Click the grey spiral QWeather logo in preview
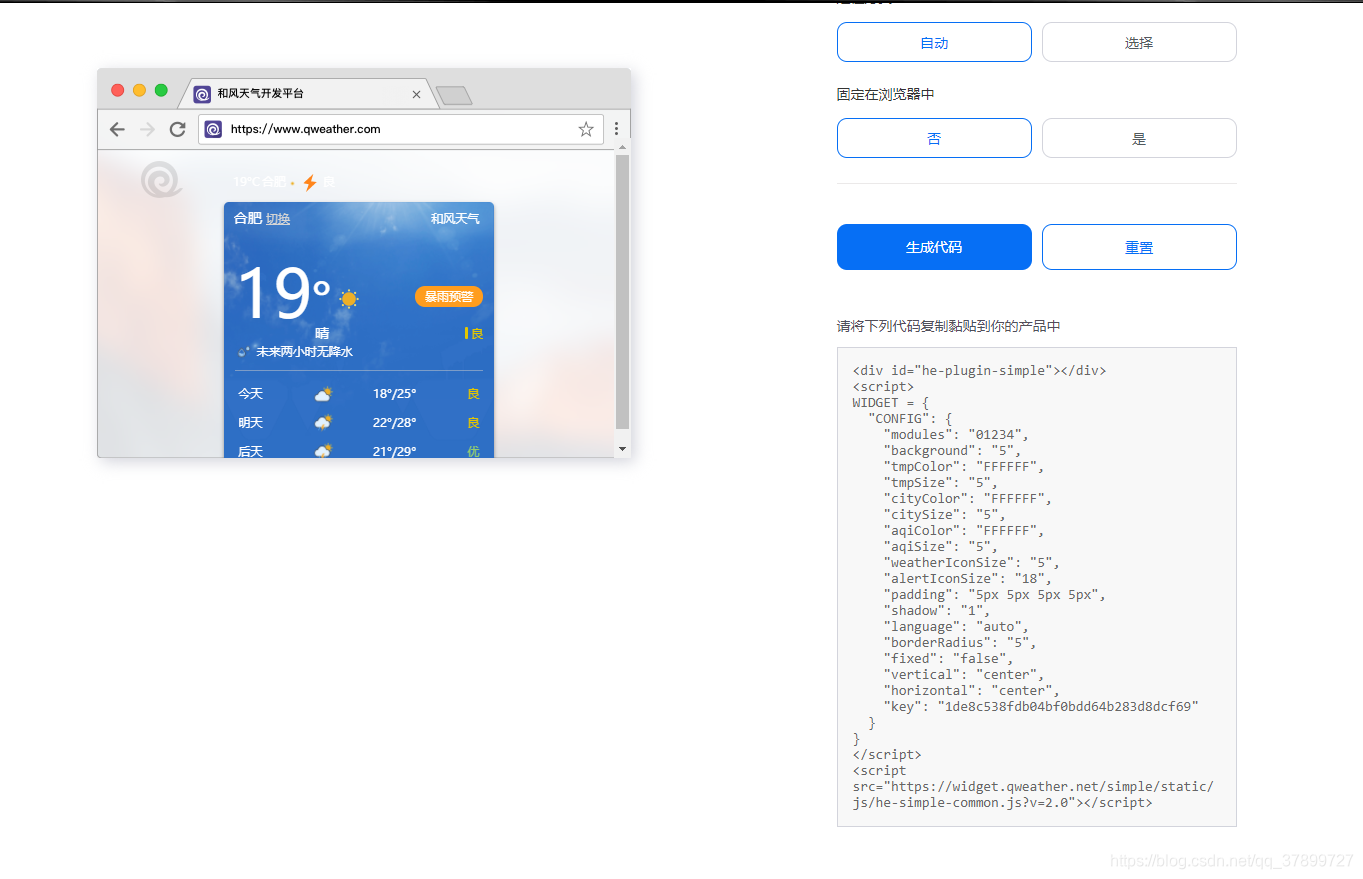Image resolution: width=1363 pixels, height=879 pixels. tap(161, 180)
